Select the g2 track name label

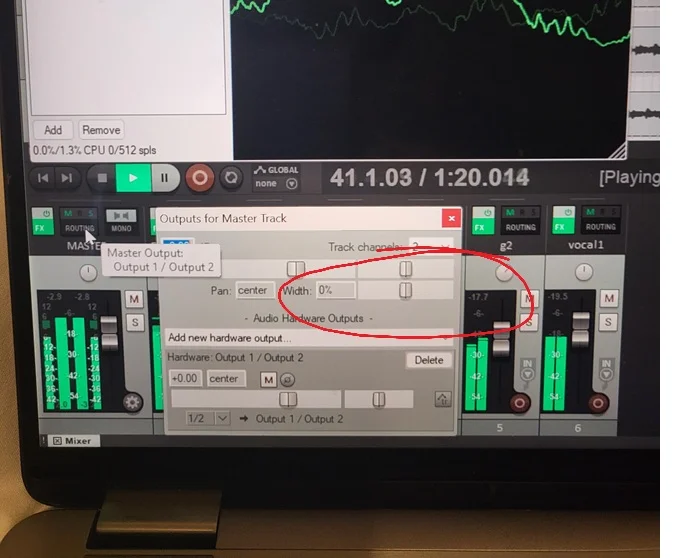click(x=506, y=246)
